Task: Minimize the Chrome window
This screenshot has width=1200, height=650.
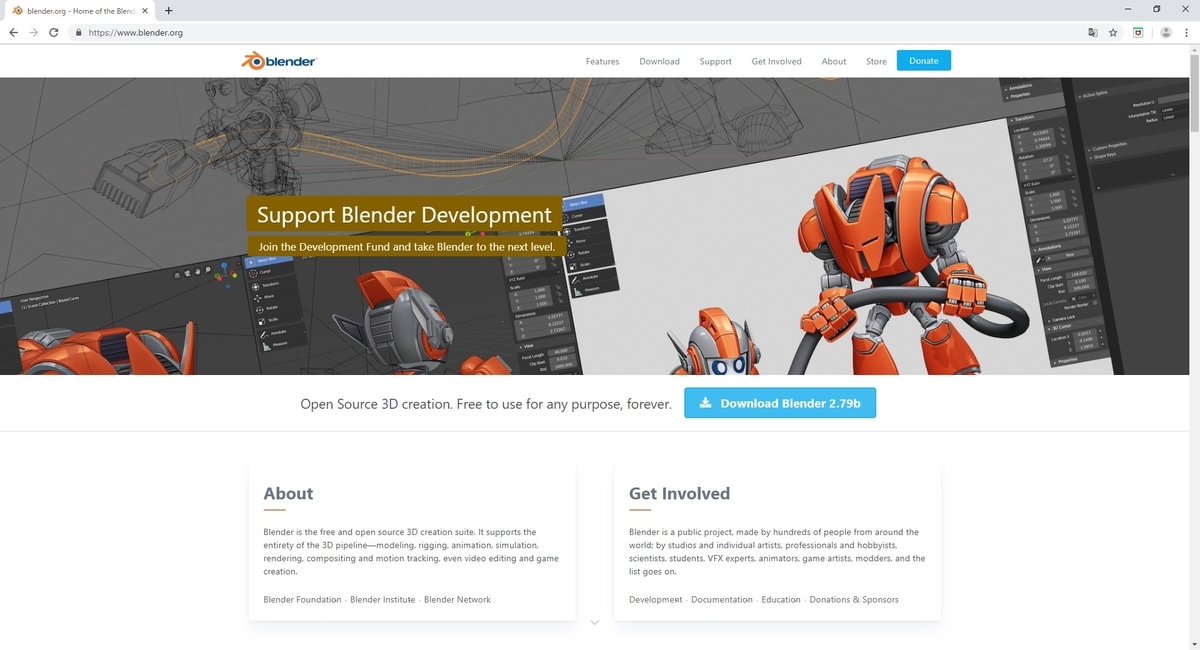Action: [x=1130, y=10]
